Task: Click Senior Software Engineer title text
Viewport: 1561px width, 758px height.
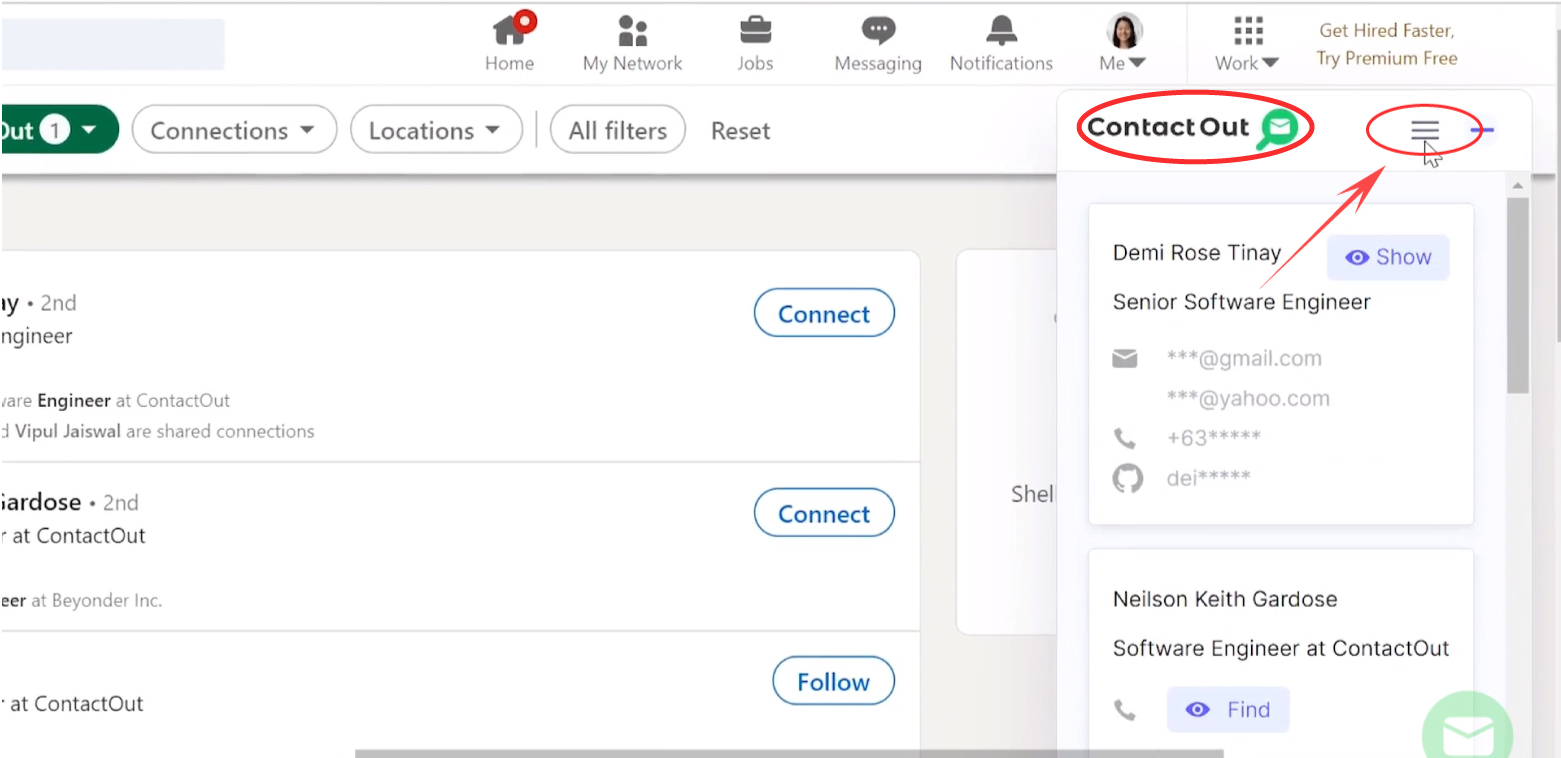Action: [1241, 302]
